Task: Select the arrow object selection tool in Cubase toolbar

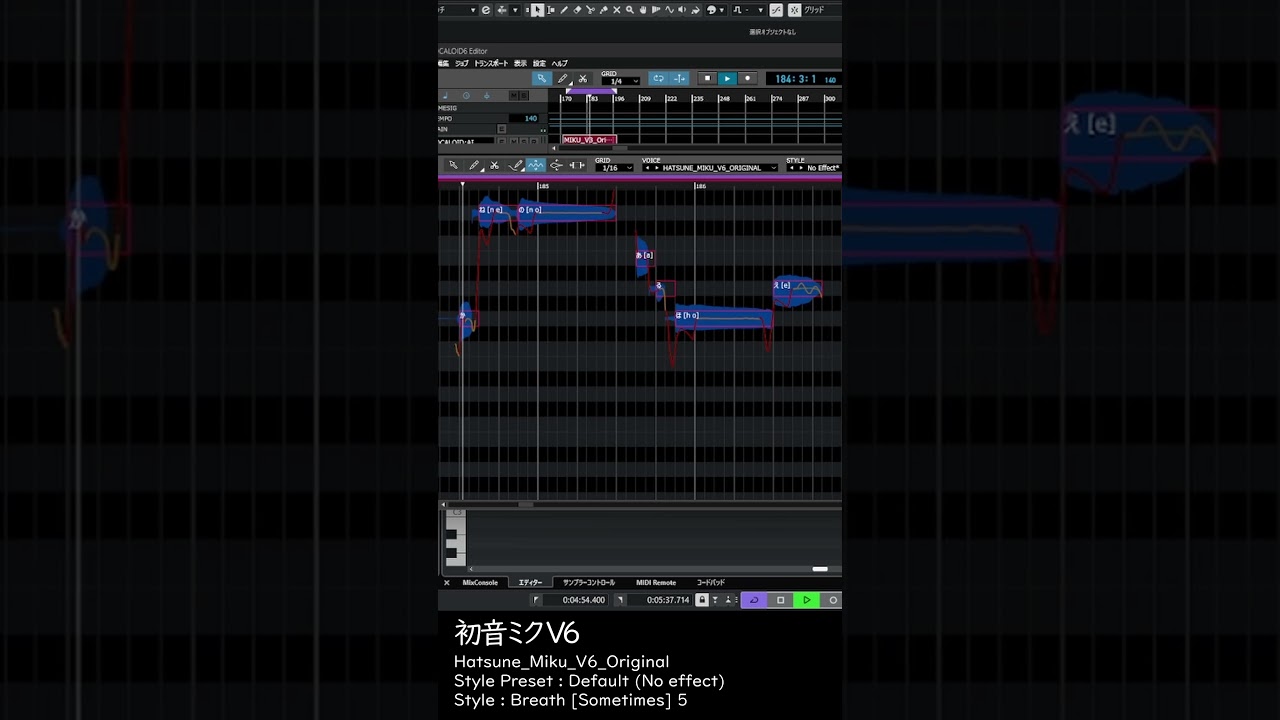Action: pyautogui.click(x=537, y=10)
